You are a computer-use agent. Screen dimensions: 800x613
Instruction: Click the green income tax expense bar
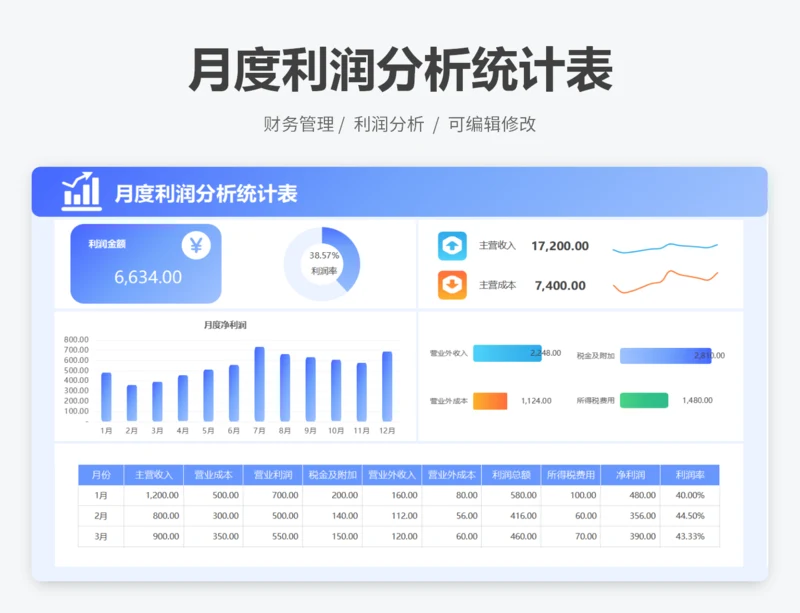pyautogui.click(x=644, y=400)
